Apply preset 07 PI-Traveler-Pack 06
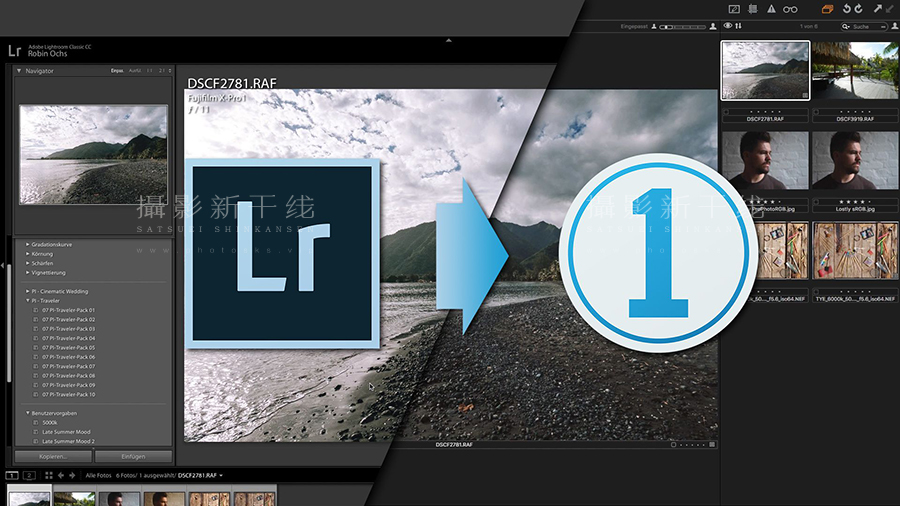This screenshot has height=506, width=900. click(x=68, y=357)
